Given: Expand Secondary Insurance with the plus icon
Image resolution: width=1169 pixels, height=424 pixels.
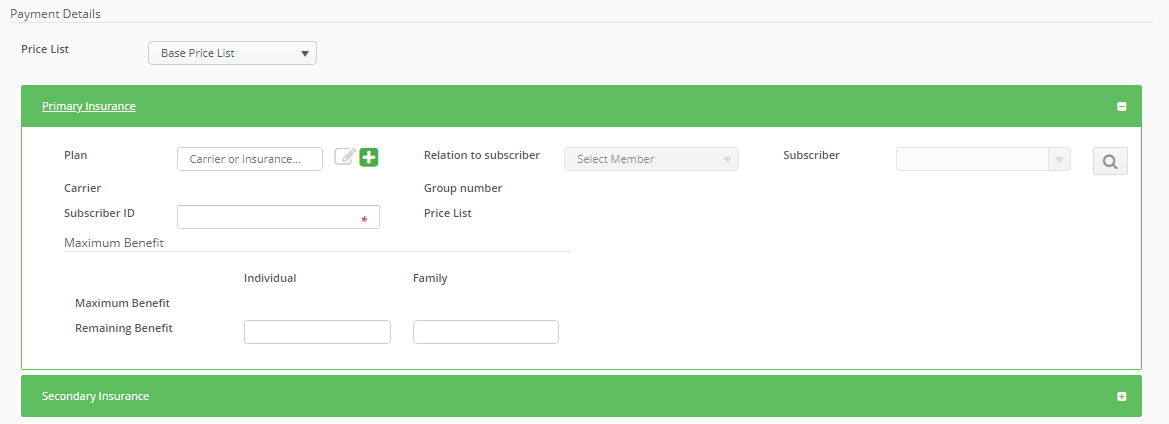Looking at the screenshot, I should pos(1121,396).
